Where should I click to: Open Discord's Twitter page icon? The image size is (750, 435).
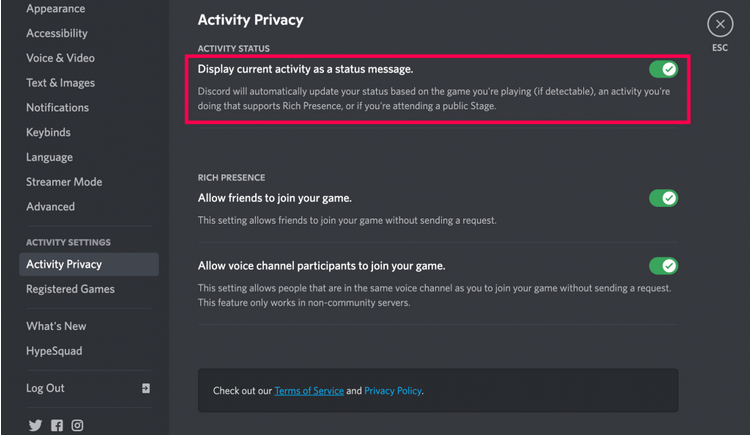pyautogui.click(x=35, y=425)
